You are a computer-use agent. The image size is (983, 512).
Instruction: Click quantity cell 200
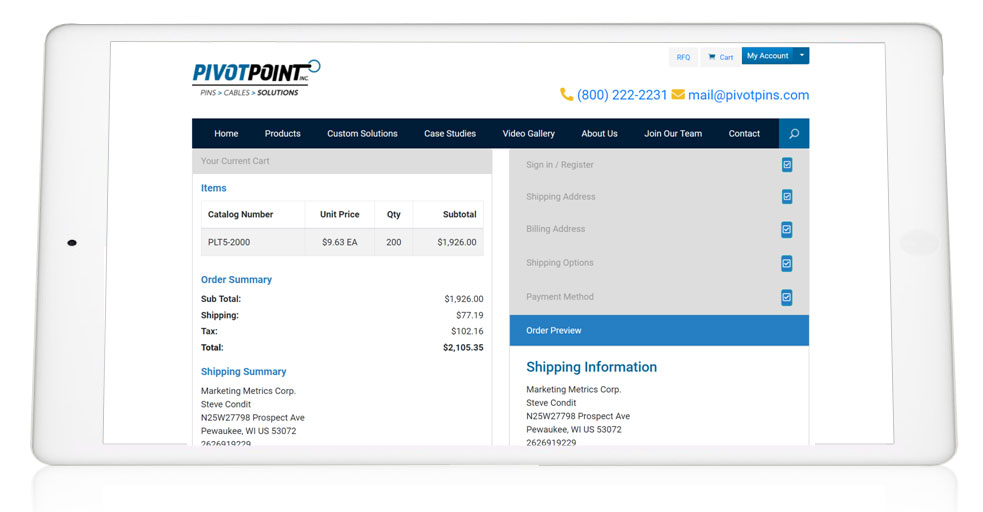pos(393,242)
